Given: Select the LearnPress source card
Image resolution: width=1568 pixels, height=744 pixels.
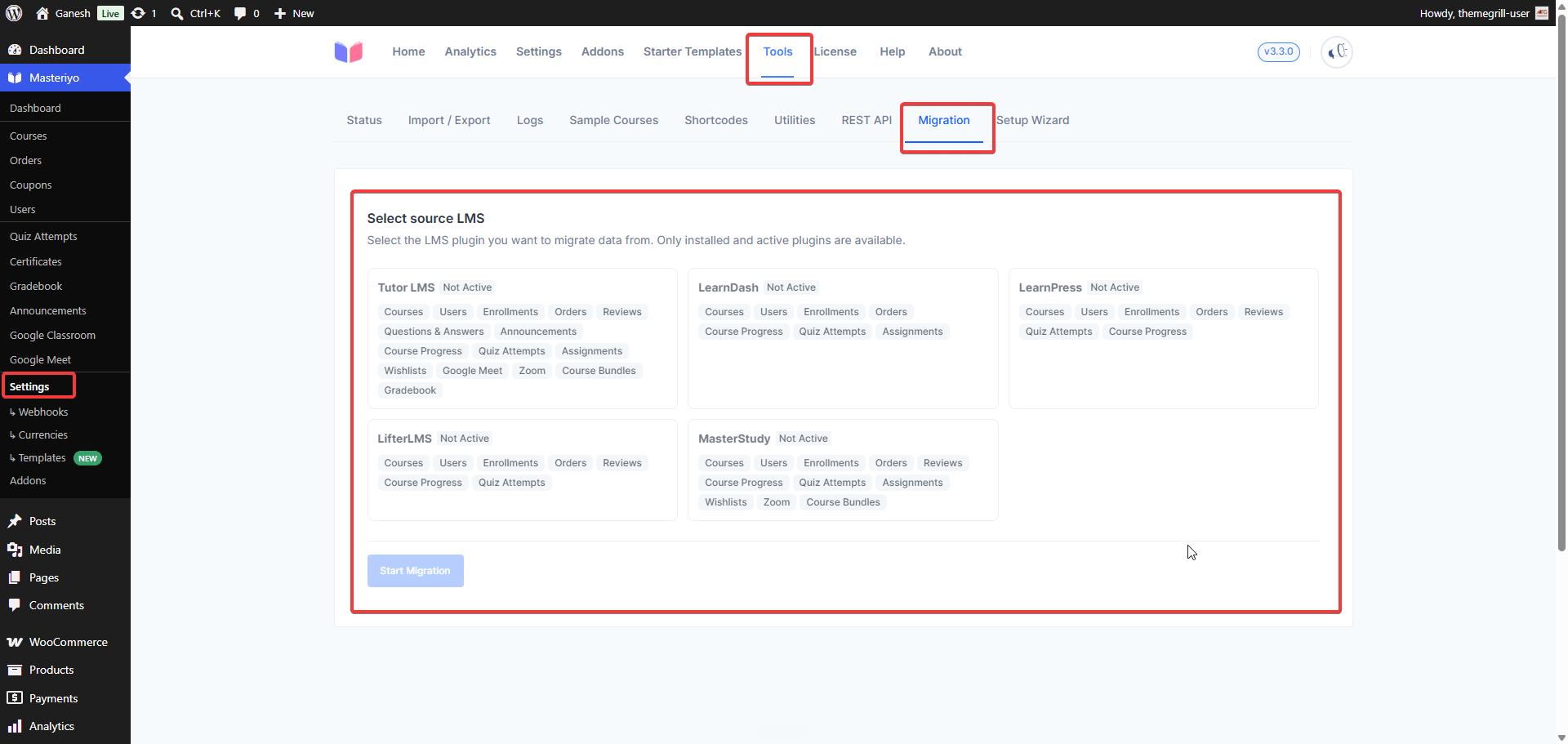Looking at the screenshot, I should pos(1164,338).
